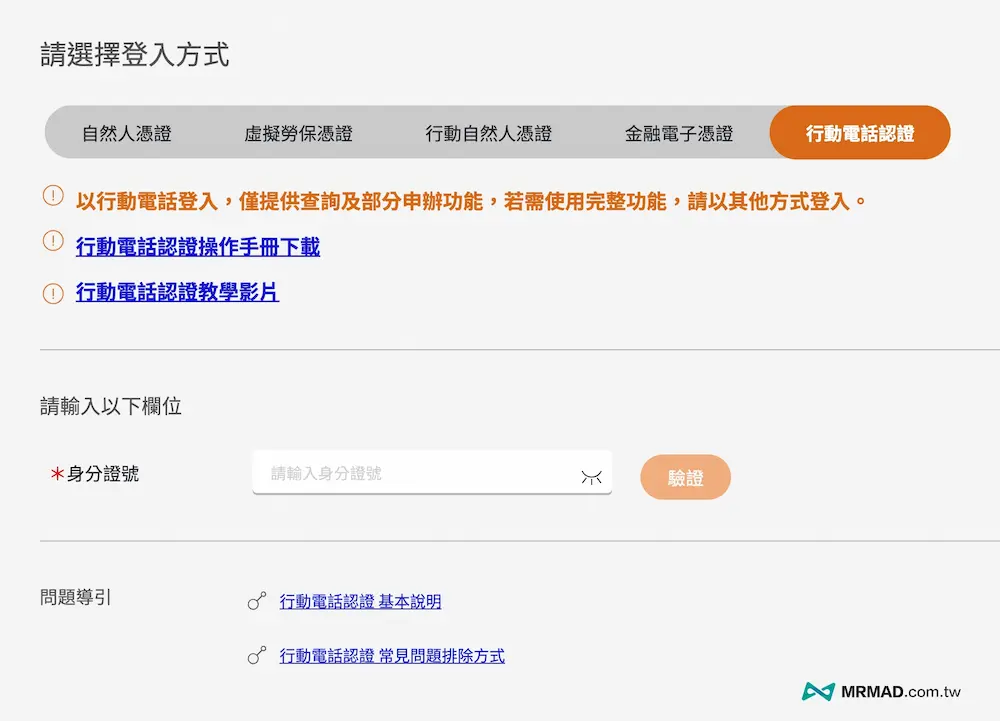Click link icon beside 基本說明
The width and height of the screenshot is (1000, 721).
click(256, 601)
